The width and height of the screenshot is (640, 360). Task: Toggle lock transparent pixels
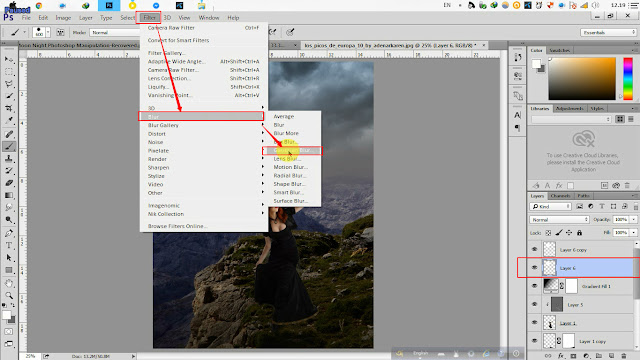tap(548, 233)
